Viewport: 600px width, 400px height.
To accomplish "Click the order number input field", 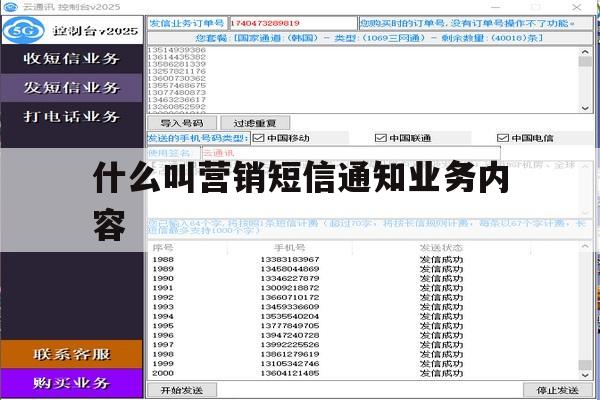I will pos(293,23).
